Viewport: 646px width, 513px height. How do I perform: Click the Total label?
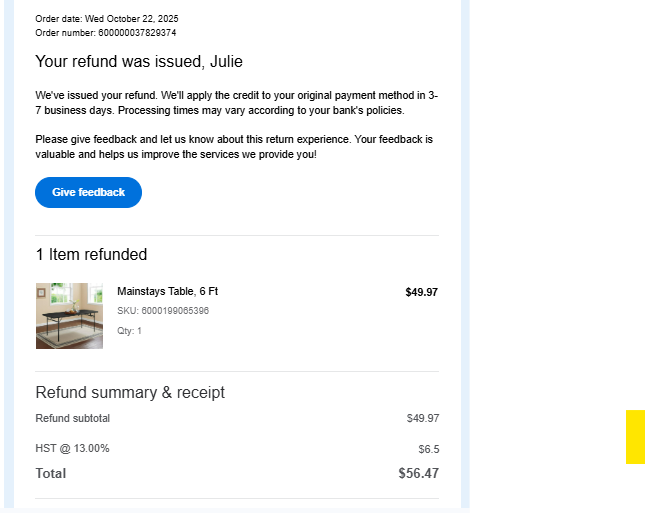[x=50, y=473]
